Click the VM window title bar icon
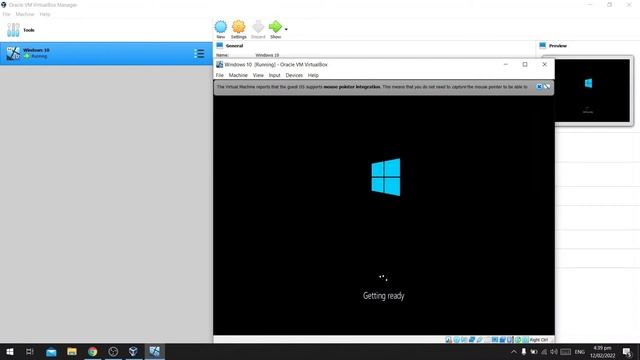 (219, 64)
